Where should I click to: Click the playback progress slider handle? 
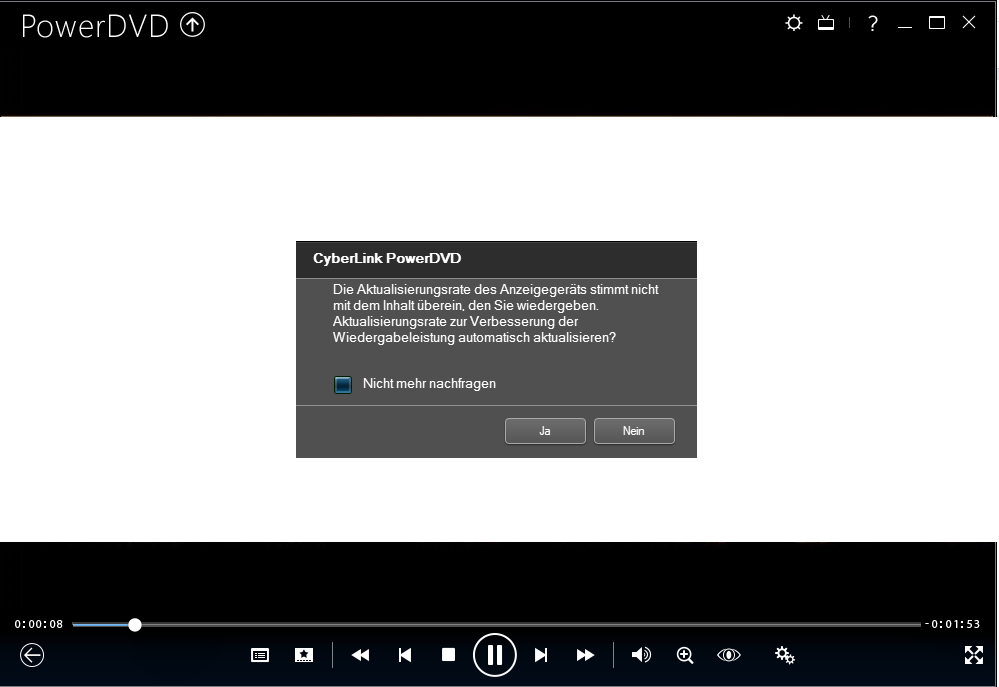pos(134,625)
